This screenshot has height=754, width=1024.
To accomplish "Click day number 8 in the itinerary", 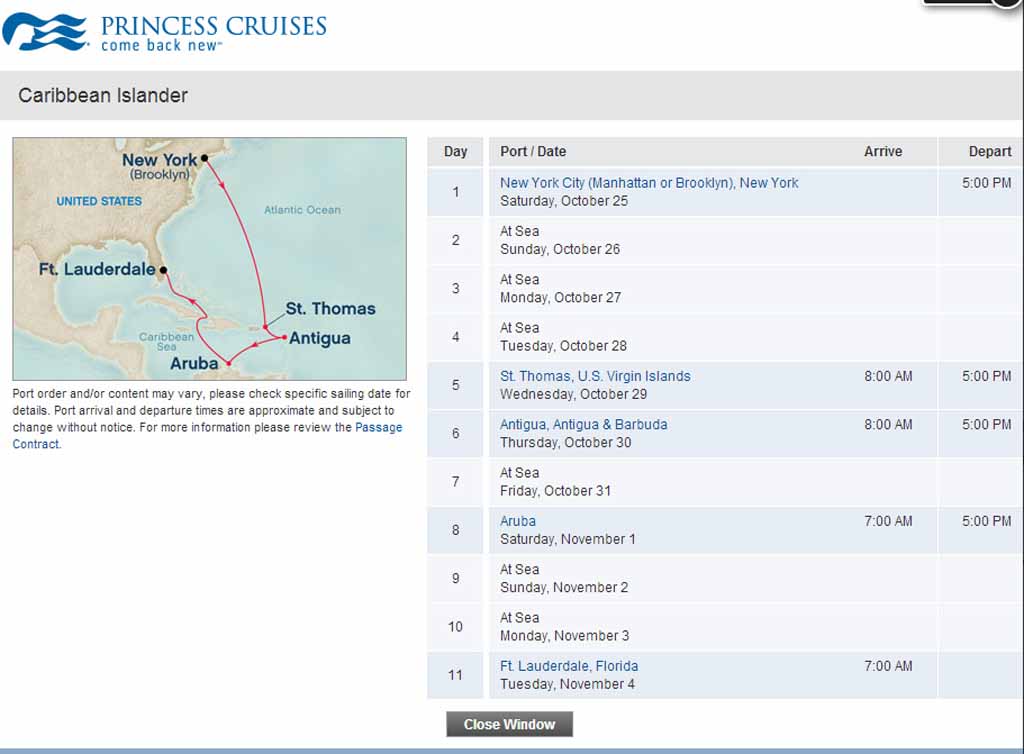I will coord(455,530).
